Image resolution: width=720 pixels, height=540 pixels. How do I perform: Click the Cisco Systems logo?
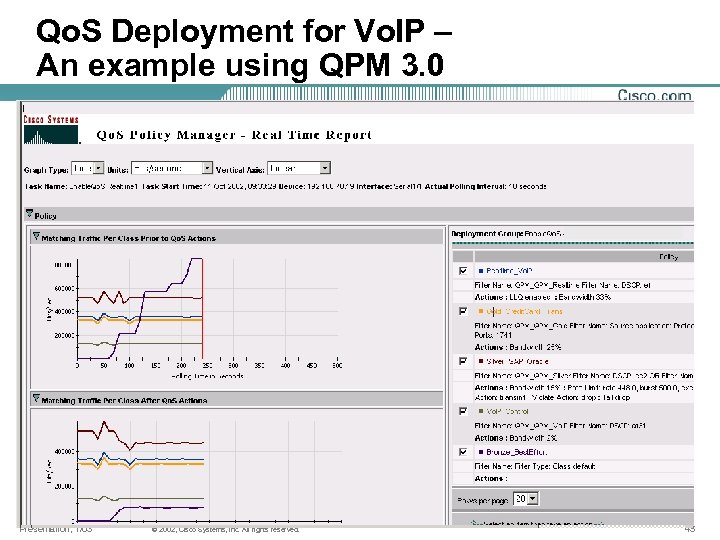pyautogui.click(x=51, y=130)
